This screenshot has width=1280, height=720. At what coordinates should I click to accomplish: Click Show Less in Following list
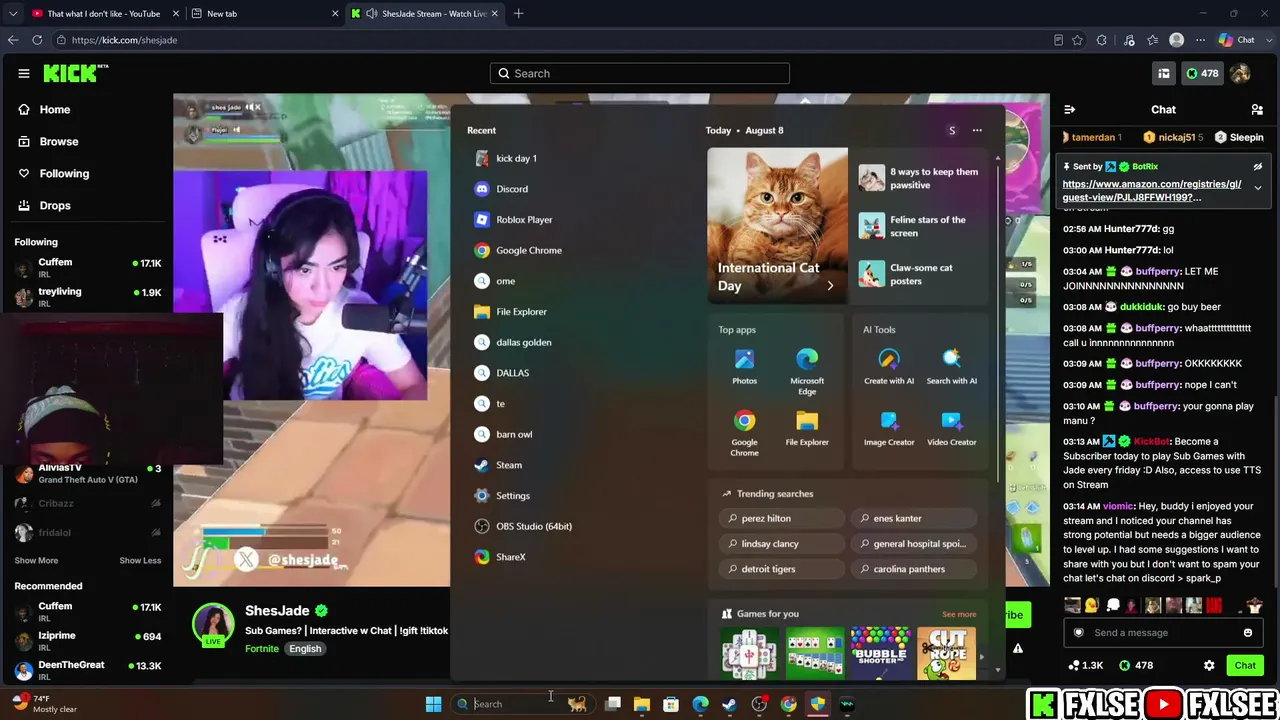coord(140,560)
